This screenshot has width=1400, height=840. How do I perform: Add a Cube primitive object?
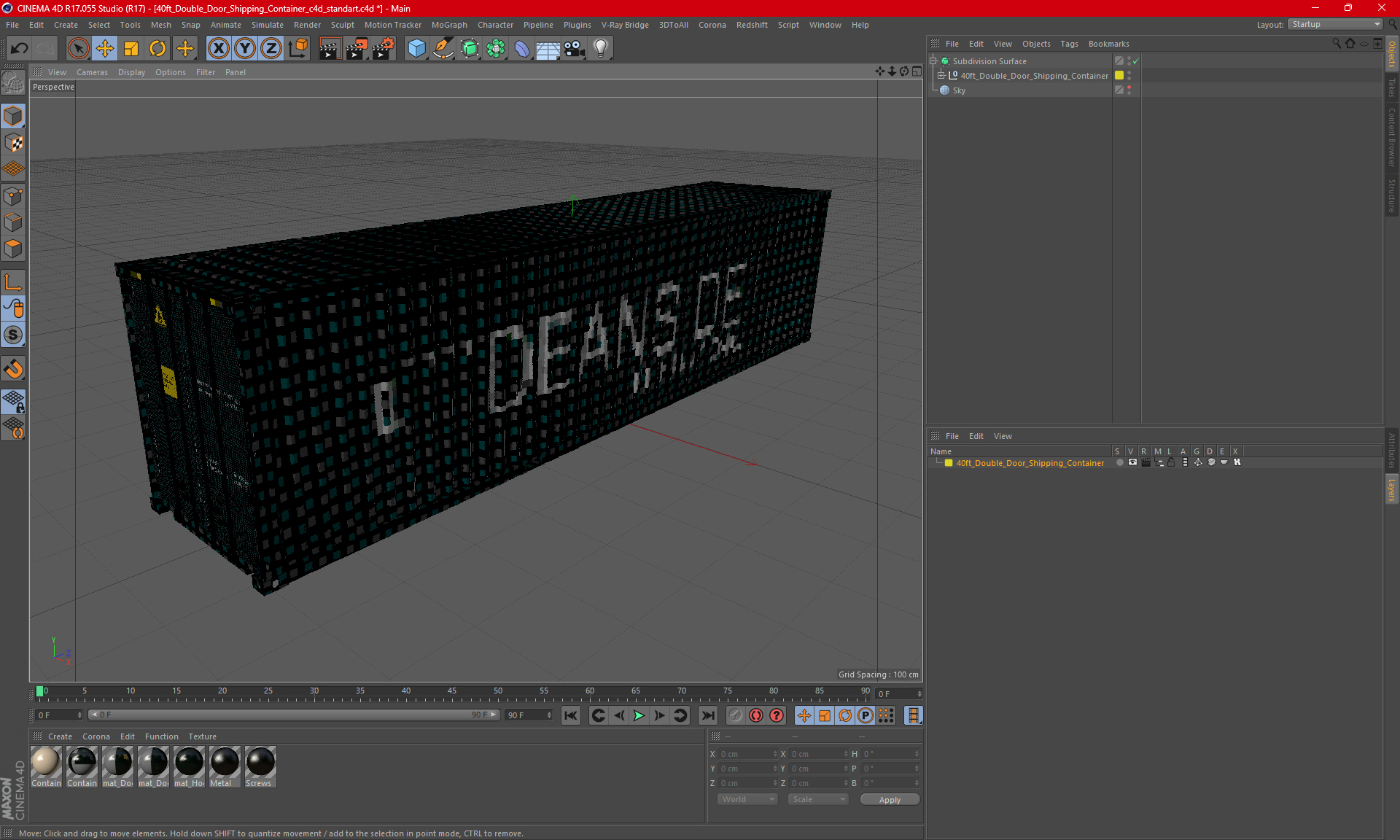pos(416,48)
